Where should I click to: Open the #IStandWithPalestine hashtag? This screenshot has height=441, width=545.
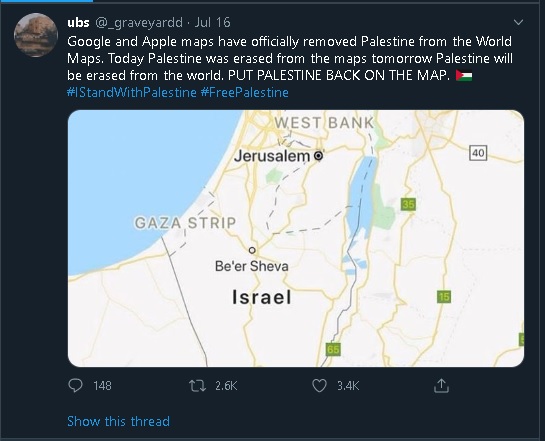[x=132, y=92]
